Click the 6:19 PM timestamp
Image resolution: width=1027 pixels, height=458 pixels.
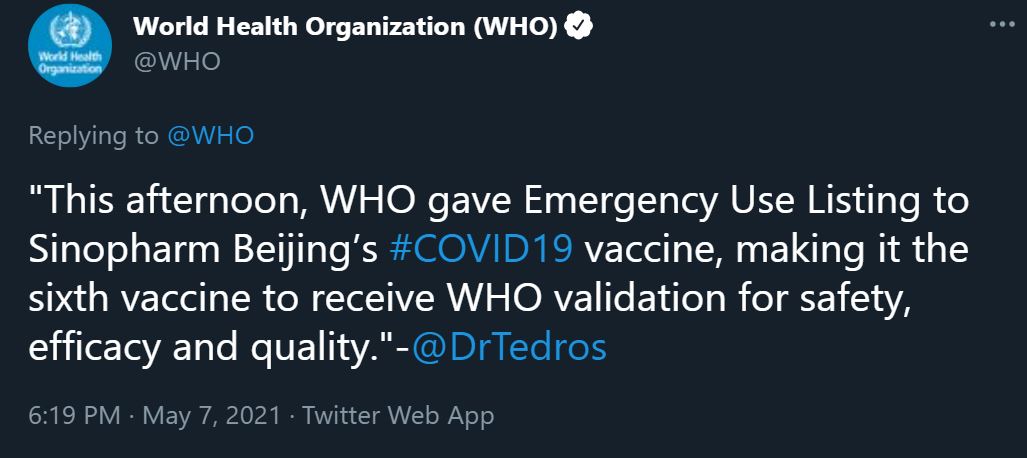pyautogui.click(x=74, y=416)
